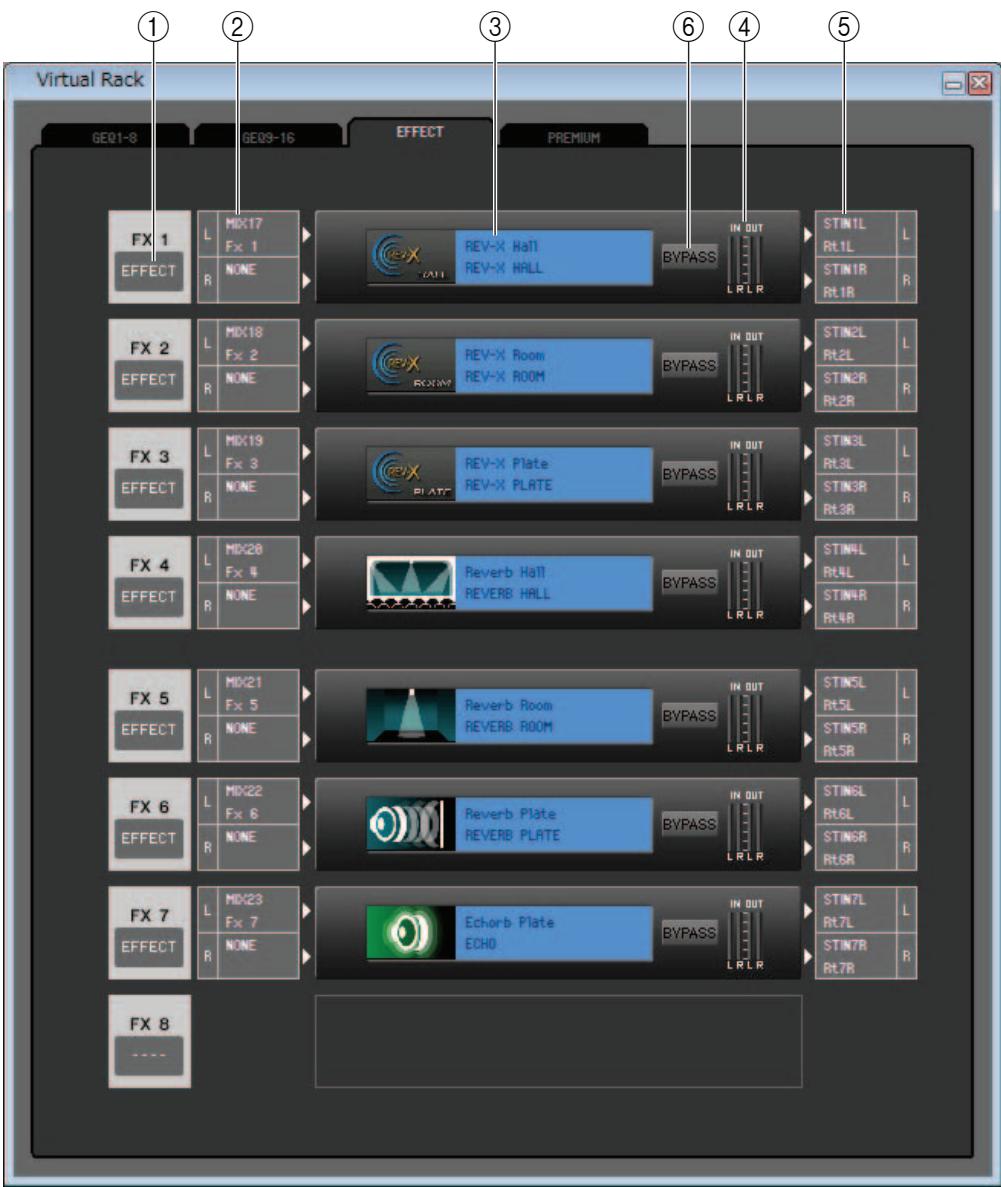The height and width of the screenshot is (1187, 1001).
Task: Select STIN6L output patch for FX 6
Action: point(856,802)
